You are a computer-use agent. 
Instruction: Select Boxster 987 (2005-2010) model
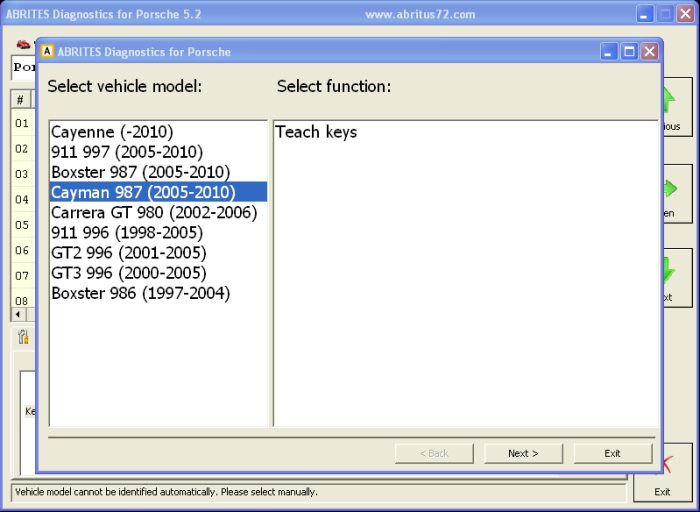[x=140, y=172]
